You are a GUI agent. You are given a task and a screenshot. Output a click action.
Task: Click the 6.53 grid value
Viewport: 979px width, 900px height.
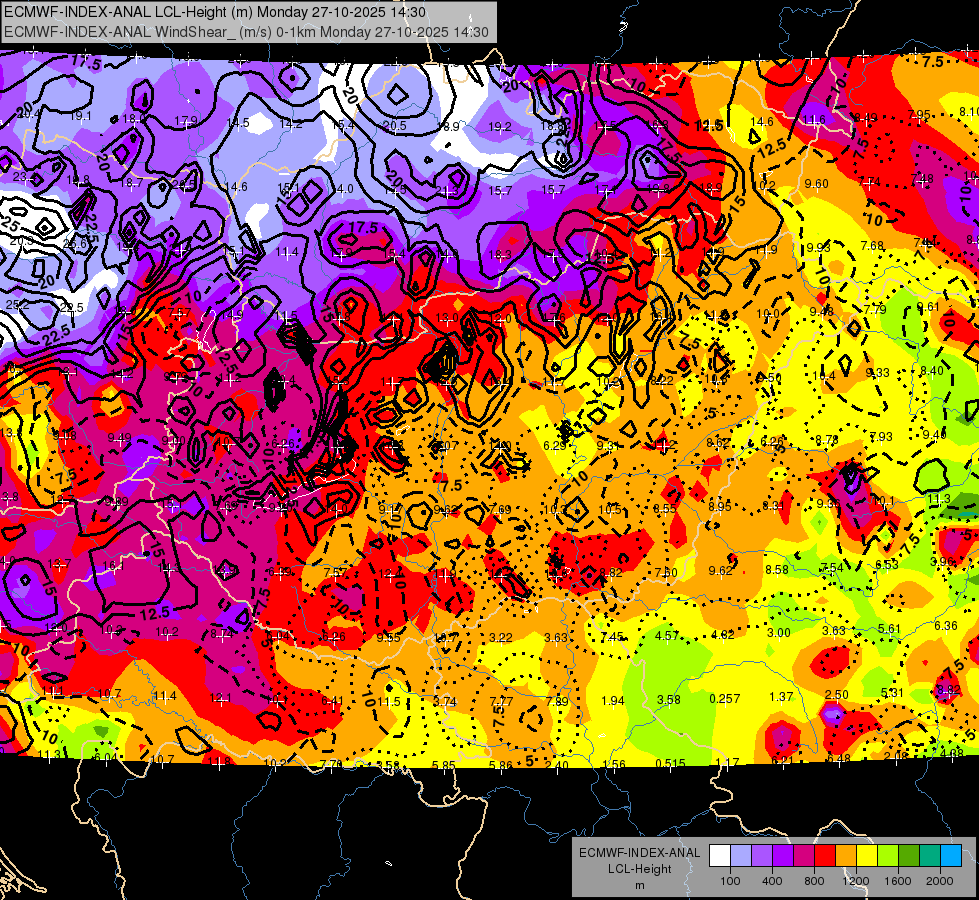(x=887, y=565)
